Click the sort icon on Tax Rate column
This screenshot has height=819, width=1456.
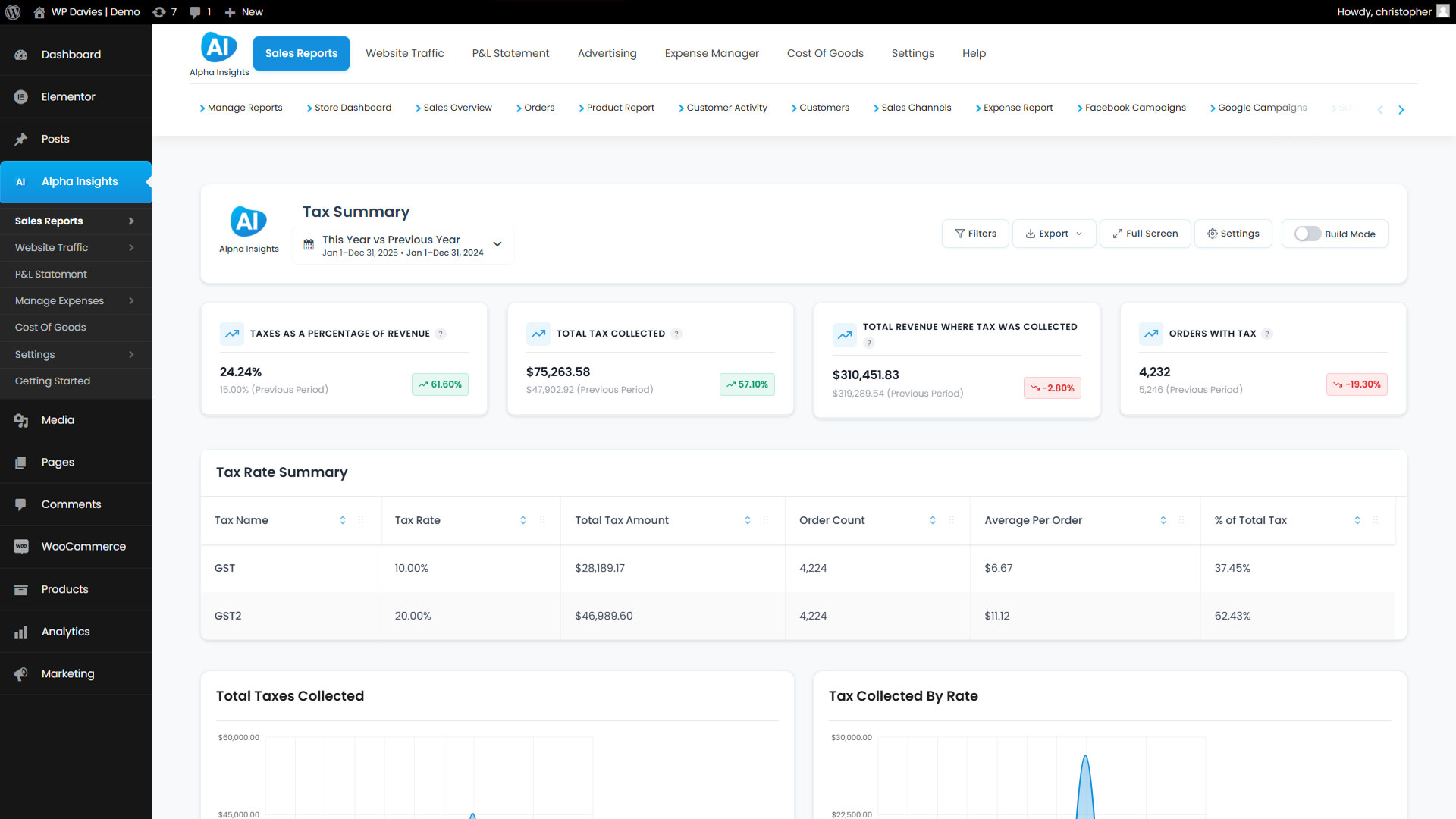click(523, 520)
